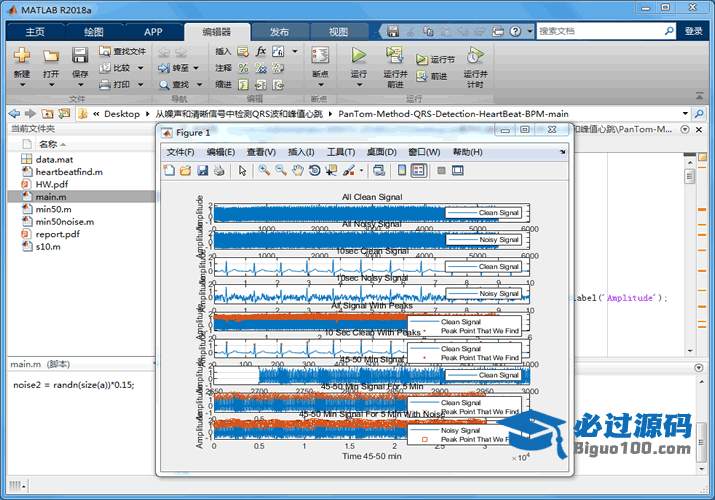
Task: Open Figure 1 帮助(H) menu
Action: (x=467, y=152)
